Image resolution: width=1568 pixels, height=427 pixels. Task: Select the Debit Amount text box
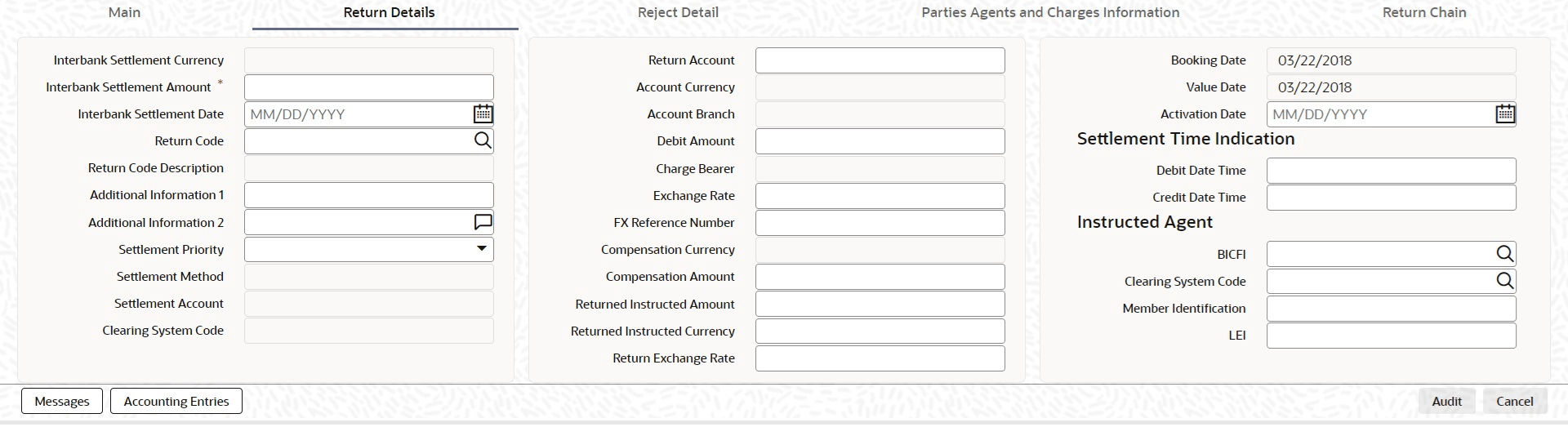880,141
